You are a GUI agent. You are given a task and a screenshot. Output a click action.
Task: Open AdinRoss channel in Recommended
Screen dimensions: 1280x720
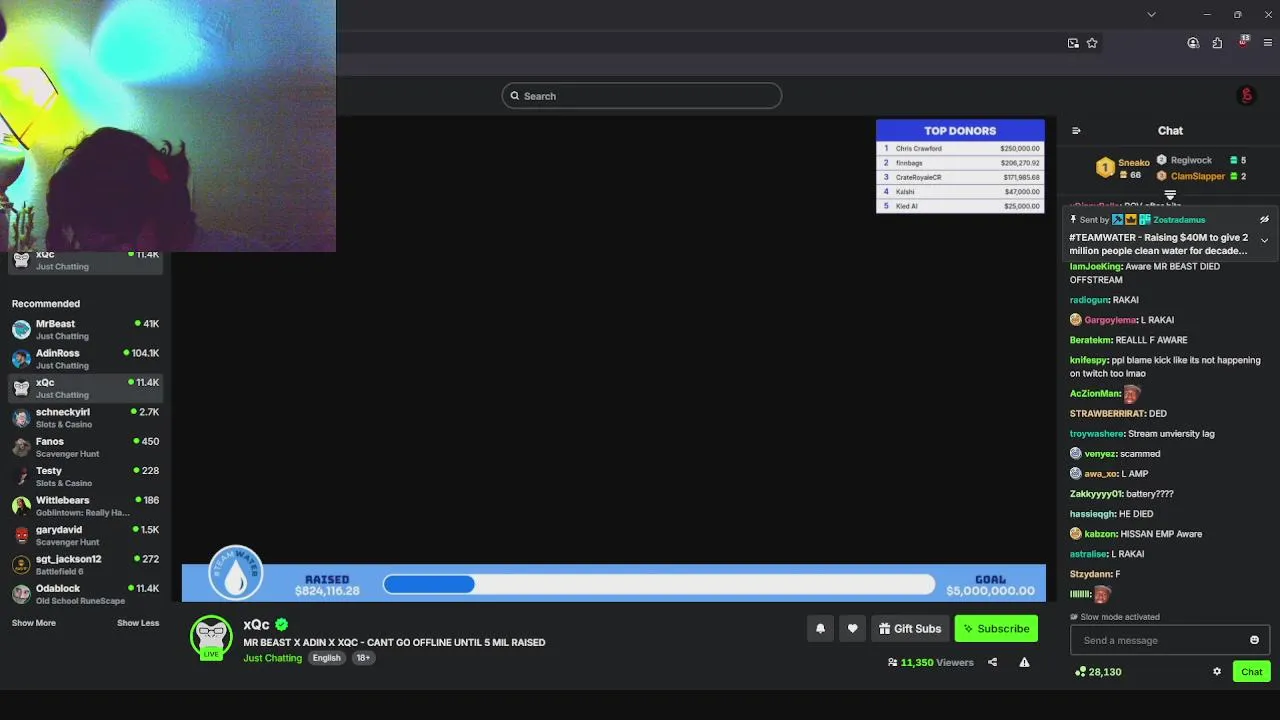coord(86,359)
